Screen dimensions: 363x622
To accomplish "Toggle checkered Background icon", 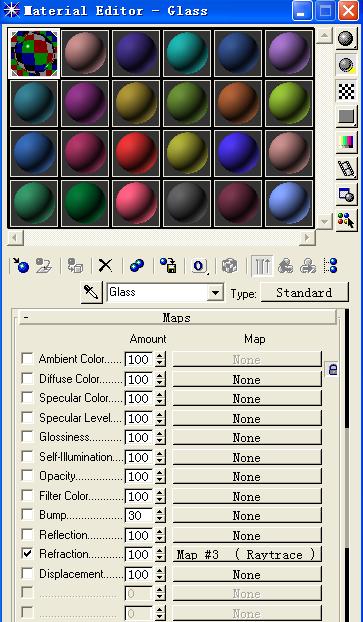I will [346, 91].
